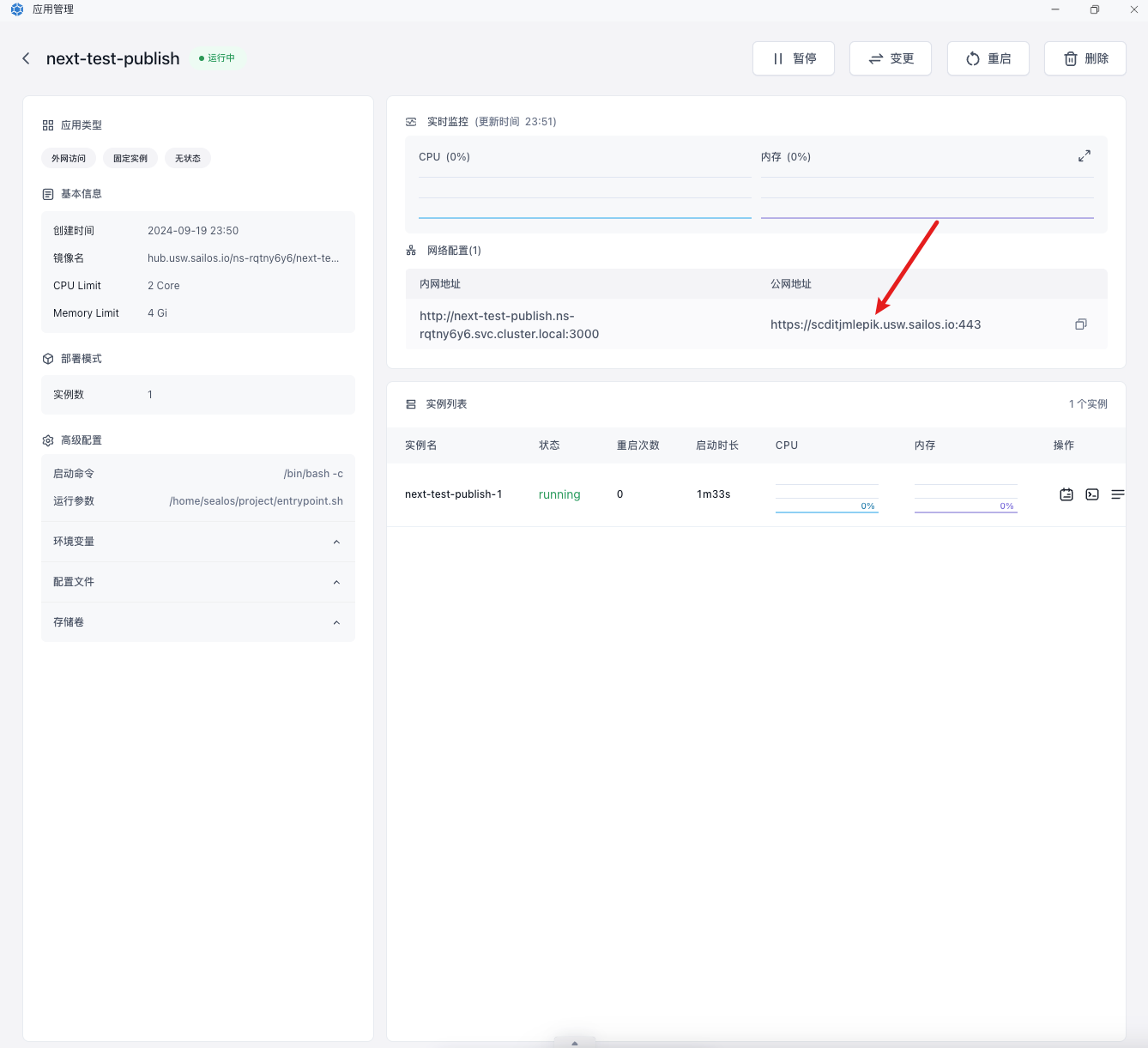Open logs icon for next-test-publish-1
The height and width of the screenshot is (1048, 1148).
pyautogui.click(x=1118, y=494)
